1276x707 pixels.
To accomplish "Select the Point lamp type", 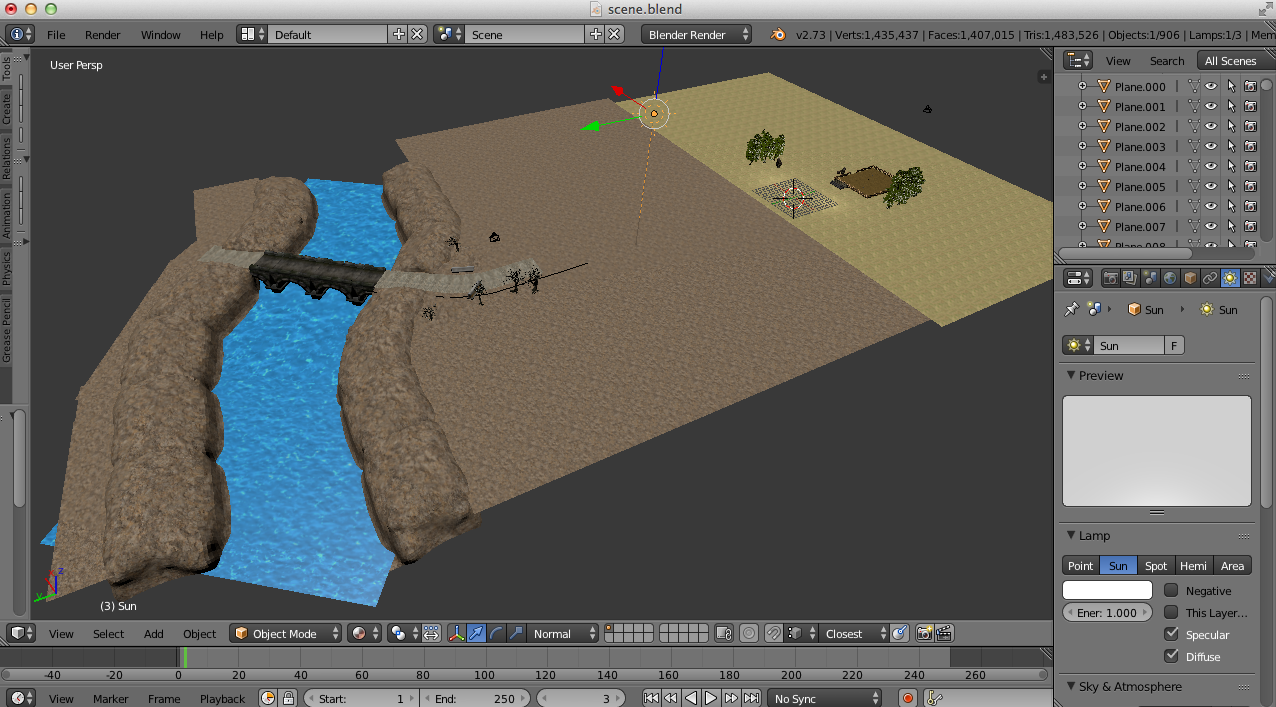I will coord(1080,565).
